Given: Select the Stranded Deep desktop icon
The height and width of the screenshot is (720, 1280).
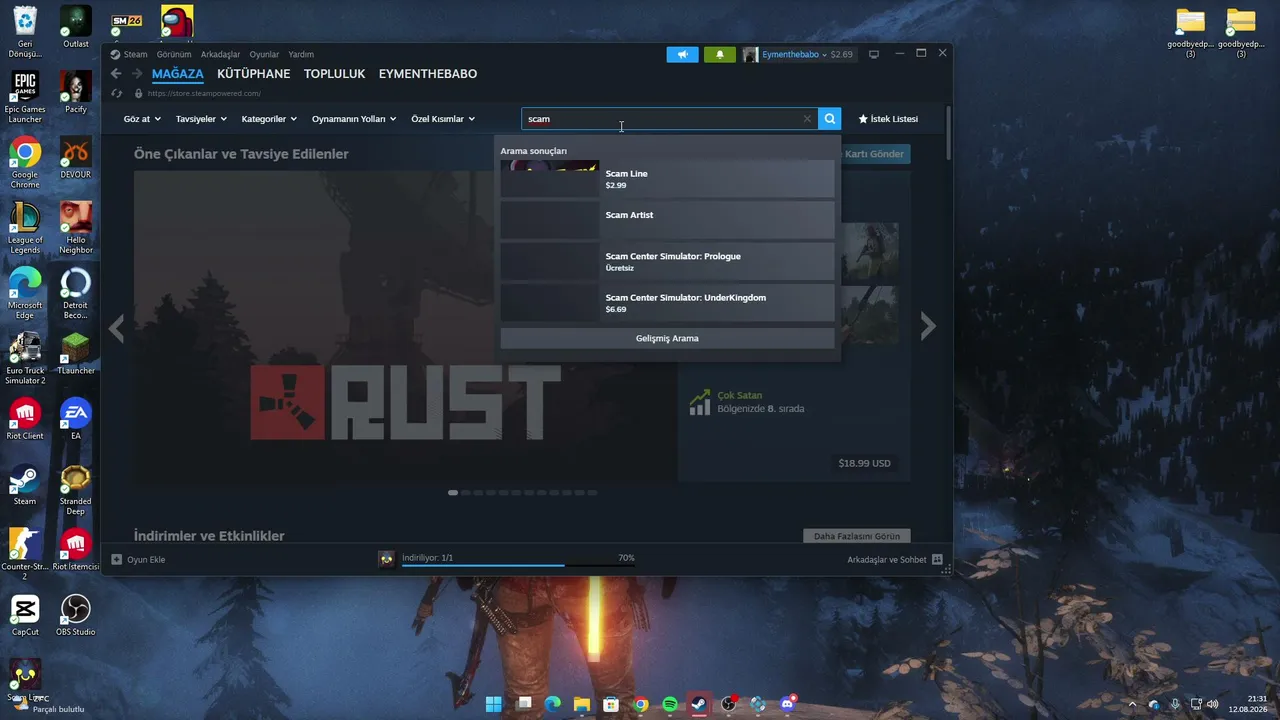Looking at the screenshot, I should pyautogui.click(x=75, y=490).
